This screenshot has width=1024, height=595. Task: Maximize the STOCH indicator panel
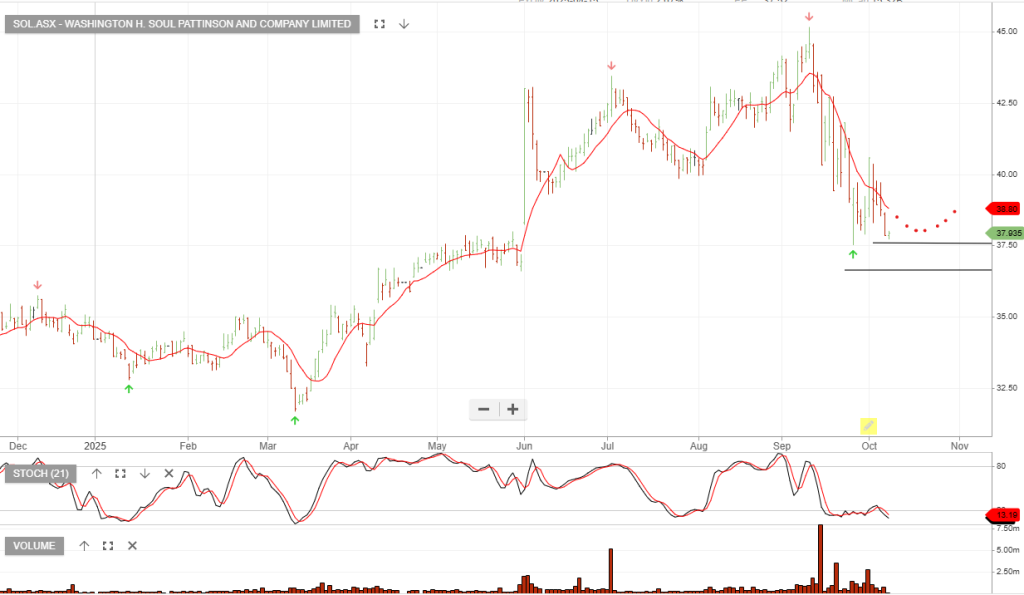120,473
